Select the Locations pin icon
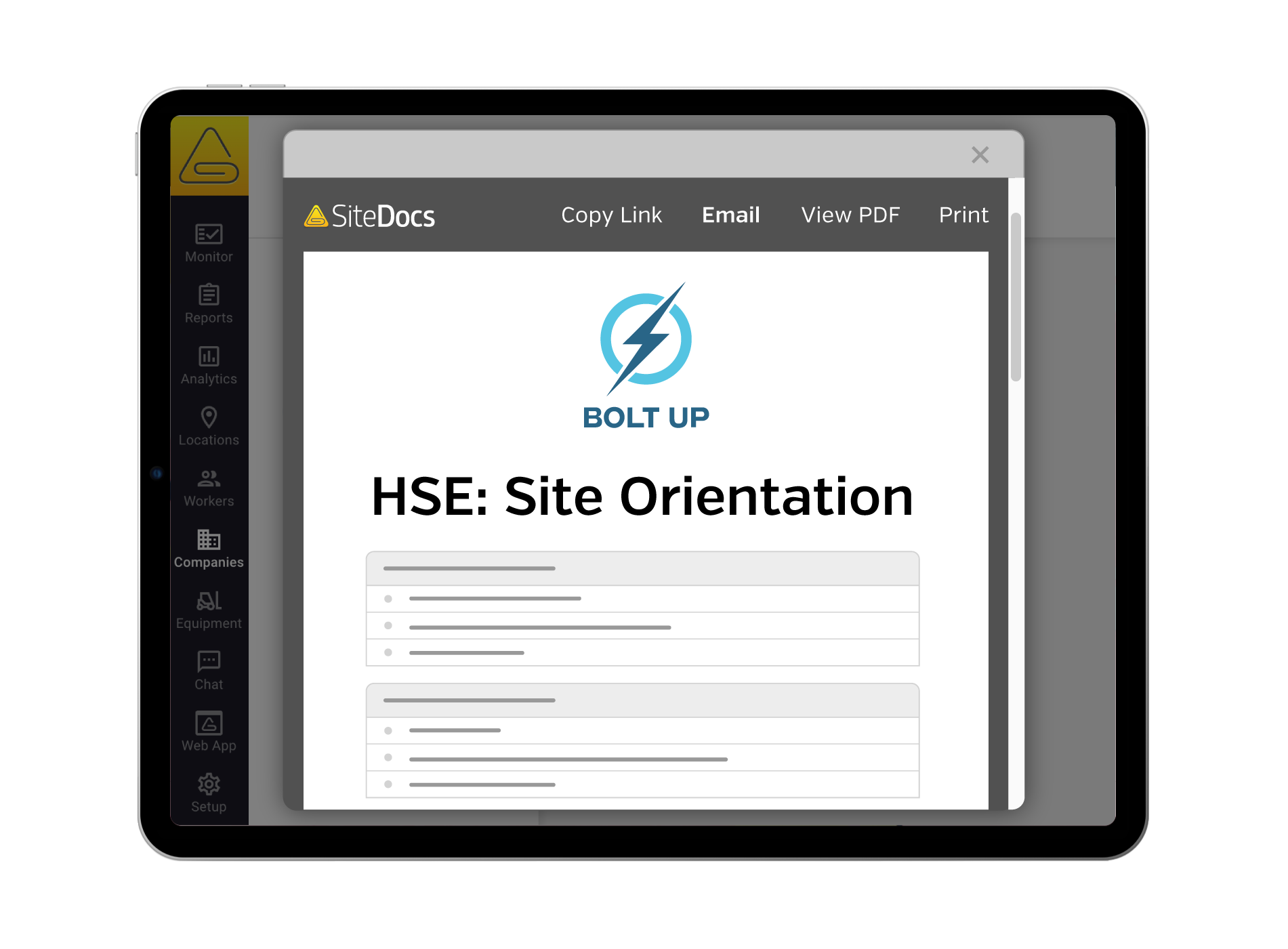 [x=209, y=417]
